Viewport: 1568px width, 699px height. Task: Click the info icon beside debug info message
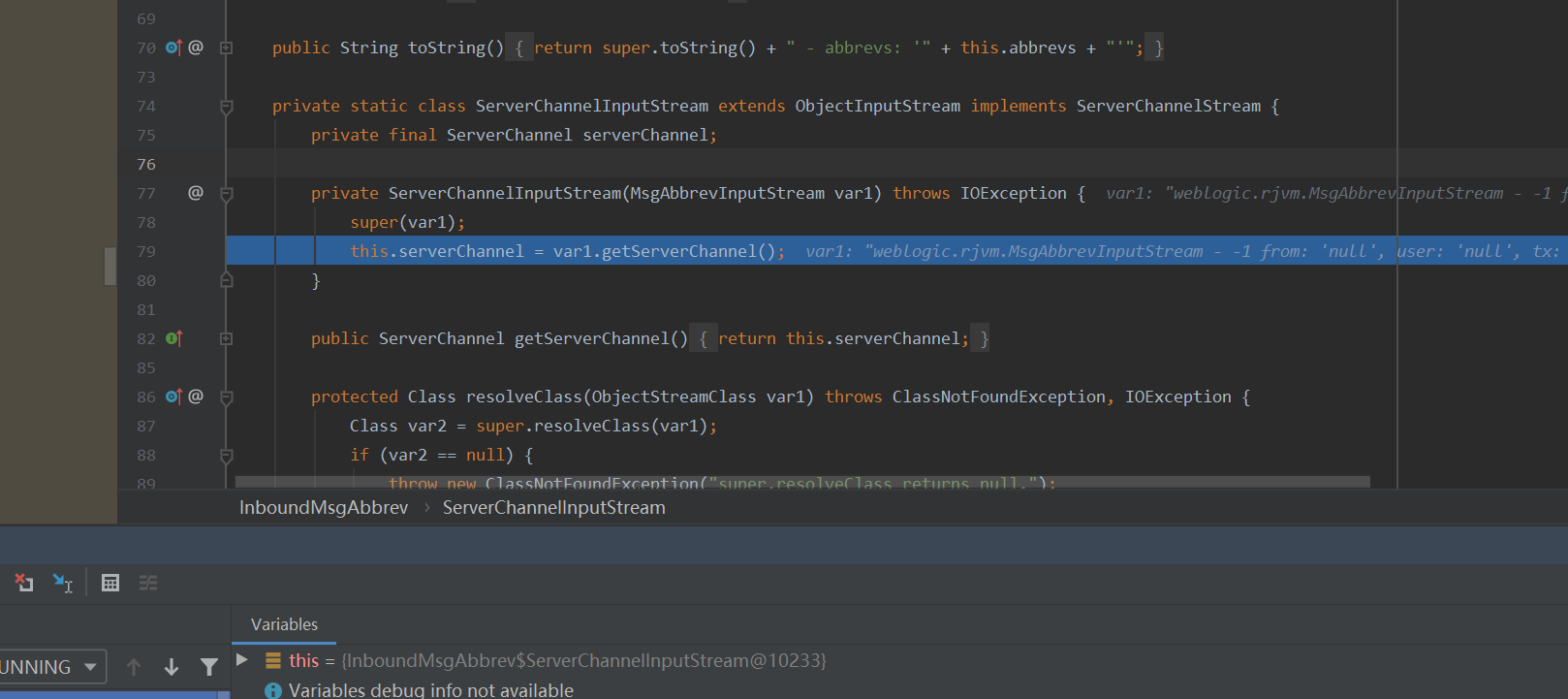click(273, 690)
